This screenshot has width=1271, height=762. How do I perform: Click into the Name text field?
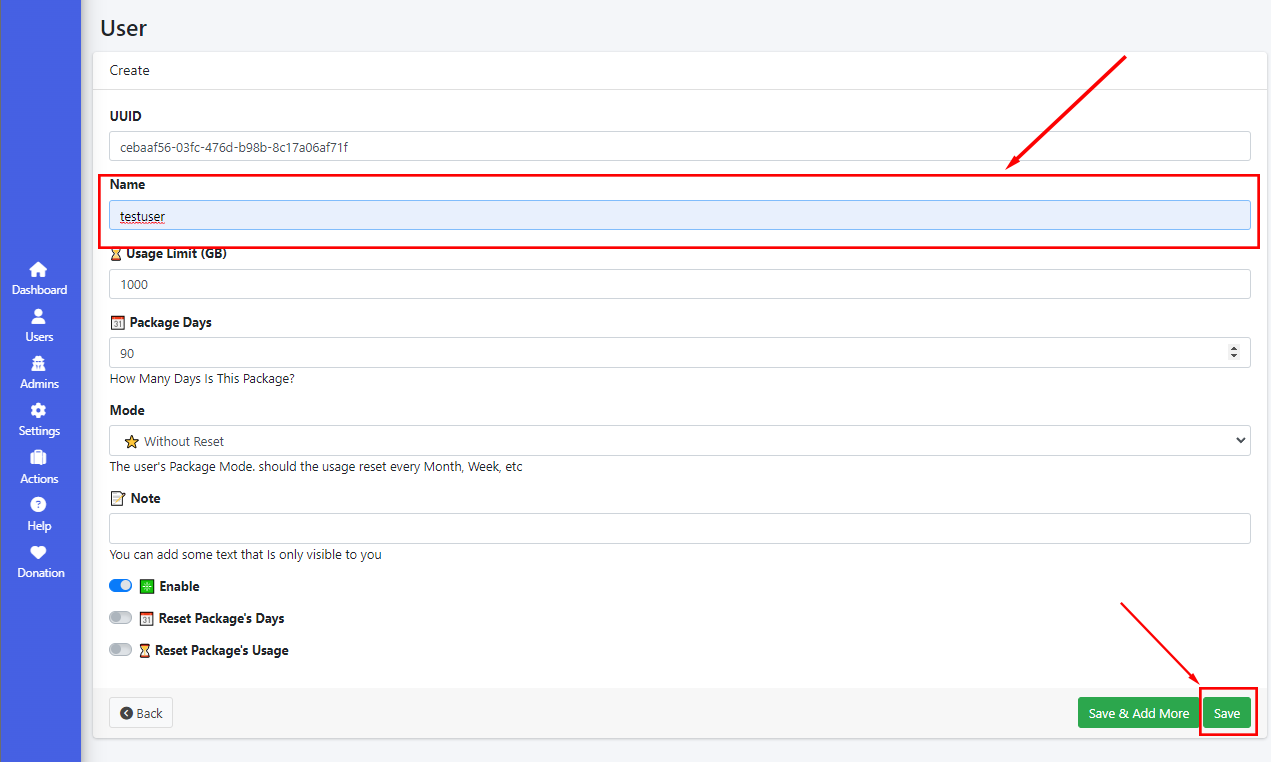pyautogui.click(x=679, y=216)
